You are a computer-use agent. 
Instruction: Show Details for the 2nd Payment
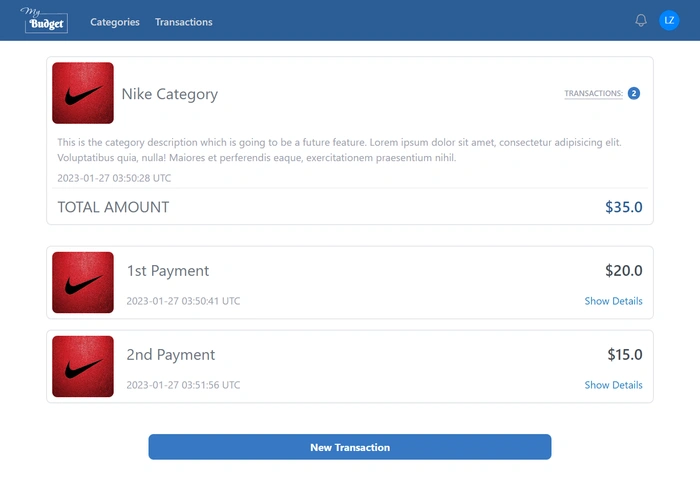[x=613, y=385]
